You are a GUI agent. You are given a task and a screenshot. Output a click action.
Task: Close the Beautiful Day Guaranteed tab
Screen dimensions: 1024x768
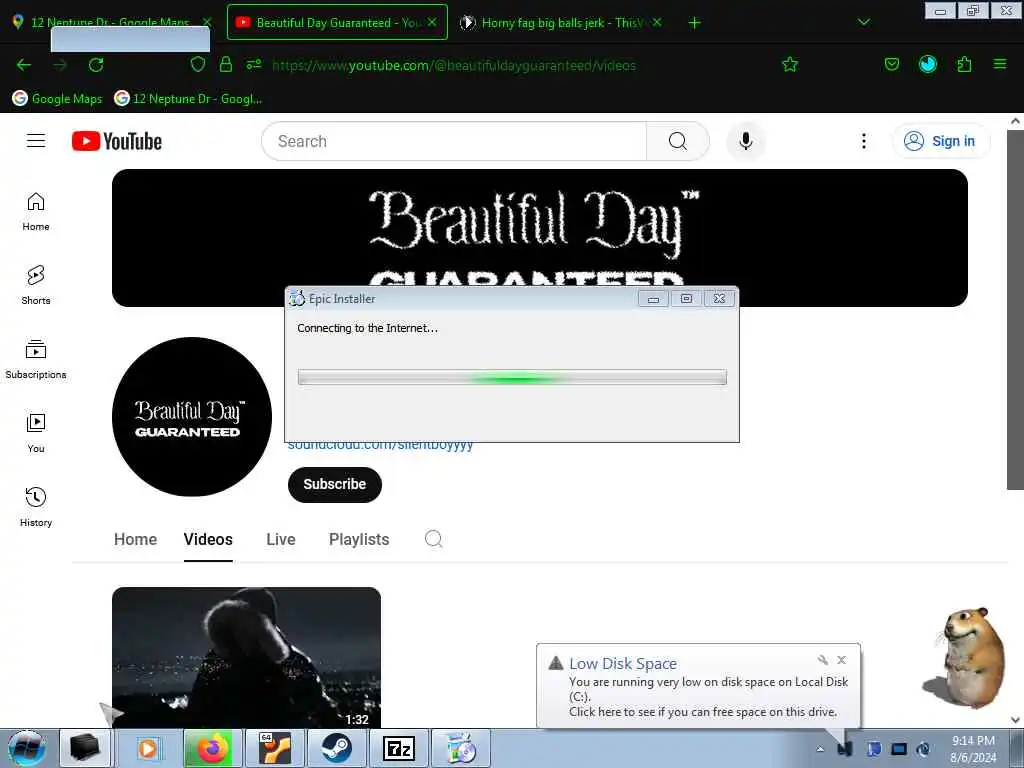tap(432, 22)
